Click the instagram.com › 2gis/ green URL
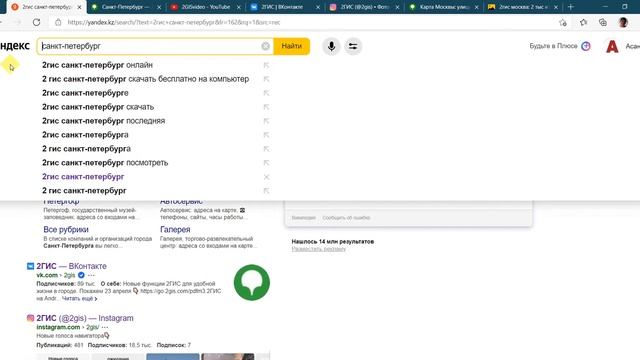The height and width of the screenshot is (360, 640). [67, 327]
